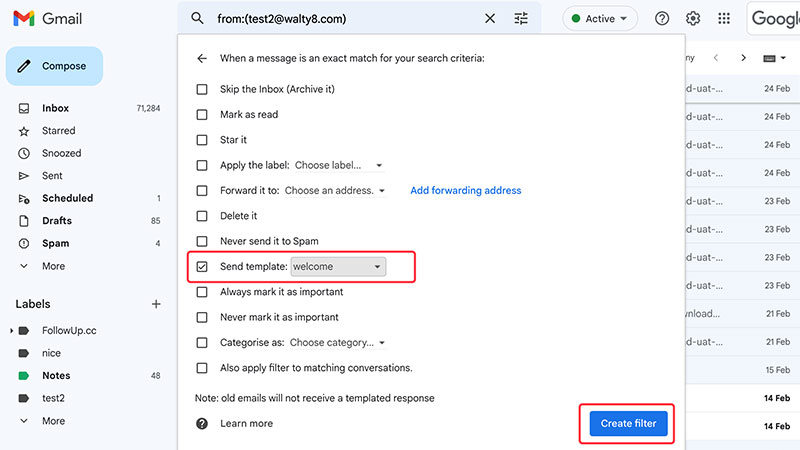Enable Skip the Inbox checkbox

(x=202, y=89)
